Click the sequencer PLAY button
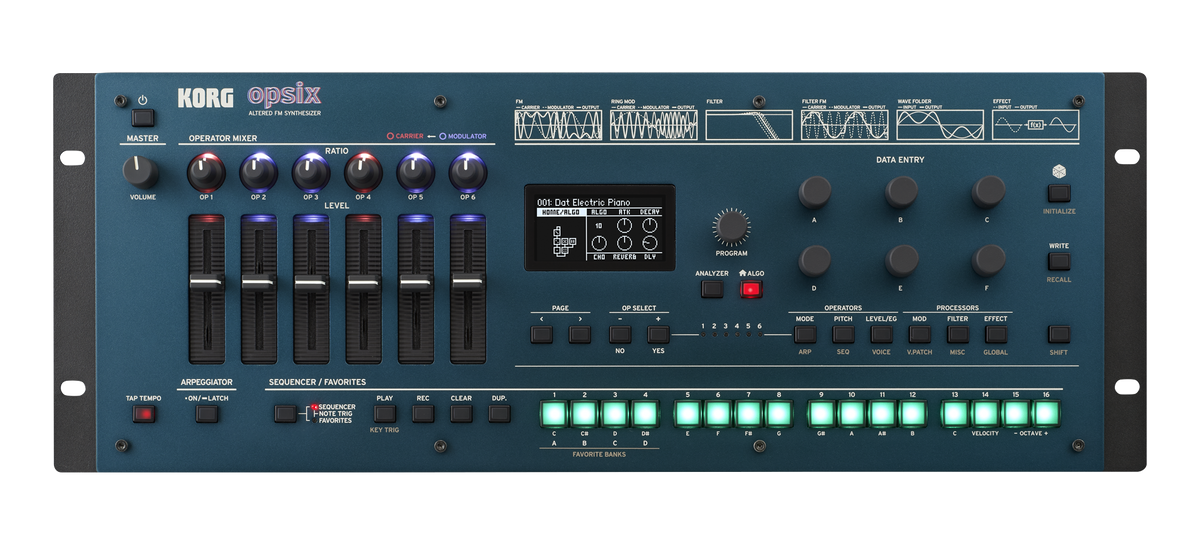The height and width of the screenshot is (545, 1200). pos(385,412)
